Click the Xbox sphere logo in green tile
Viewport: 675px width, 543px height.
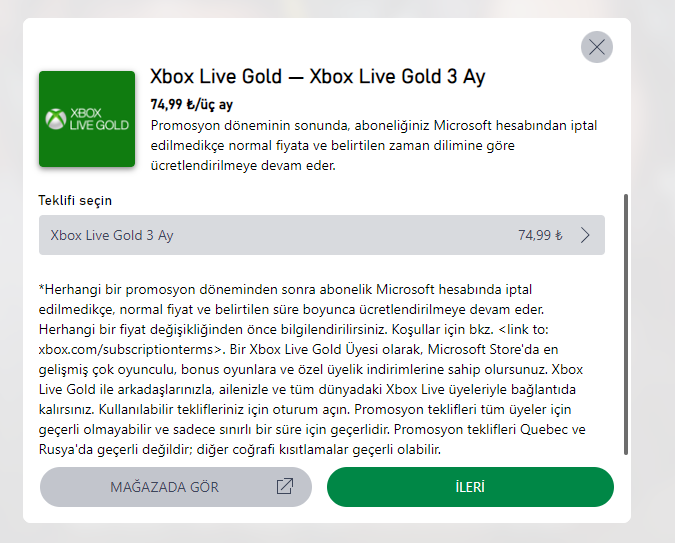click(x=55, y=119)
